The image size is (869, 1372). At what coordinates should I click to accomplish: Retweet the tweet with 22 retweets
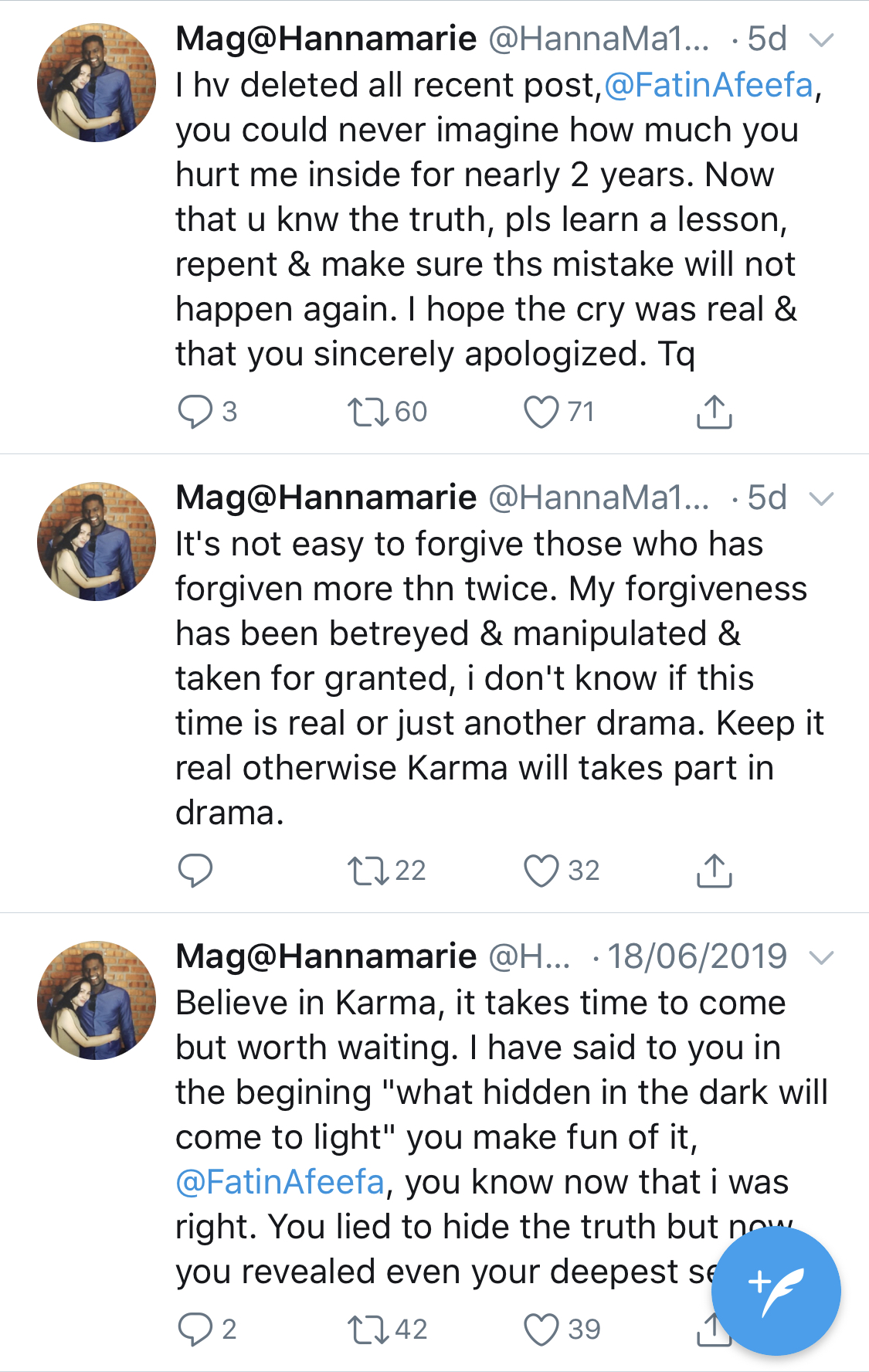(368, 871)
